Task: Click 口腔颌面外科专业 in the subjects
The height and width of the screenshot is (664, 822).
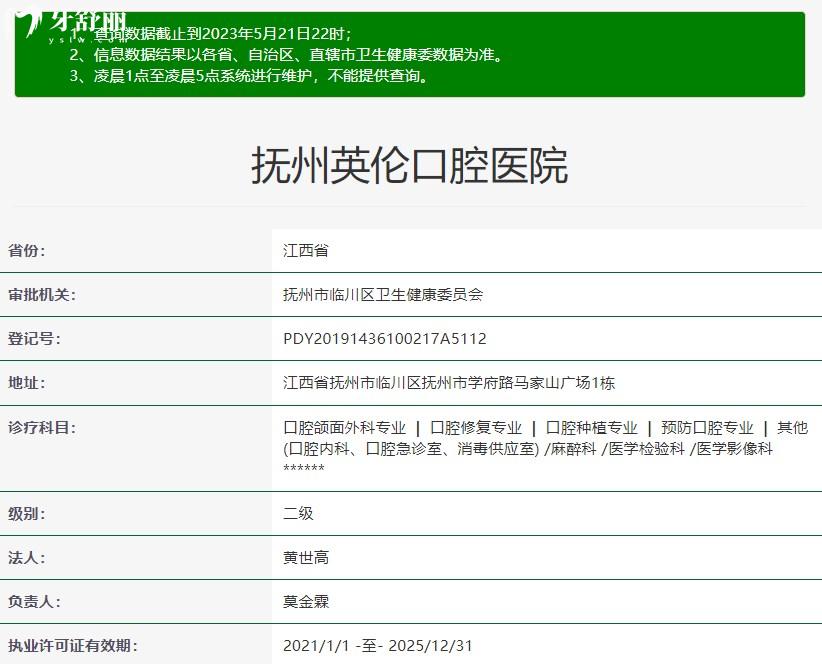Action: click(x=344, y=428)
